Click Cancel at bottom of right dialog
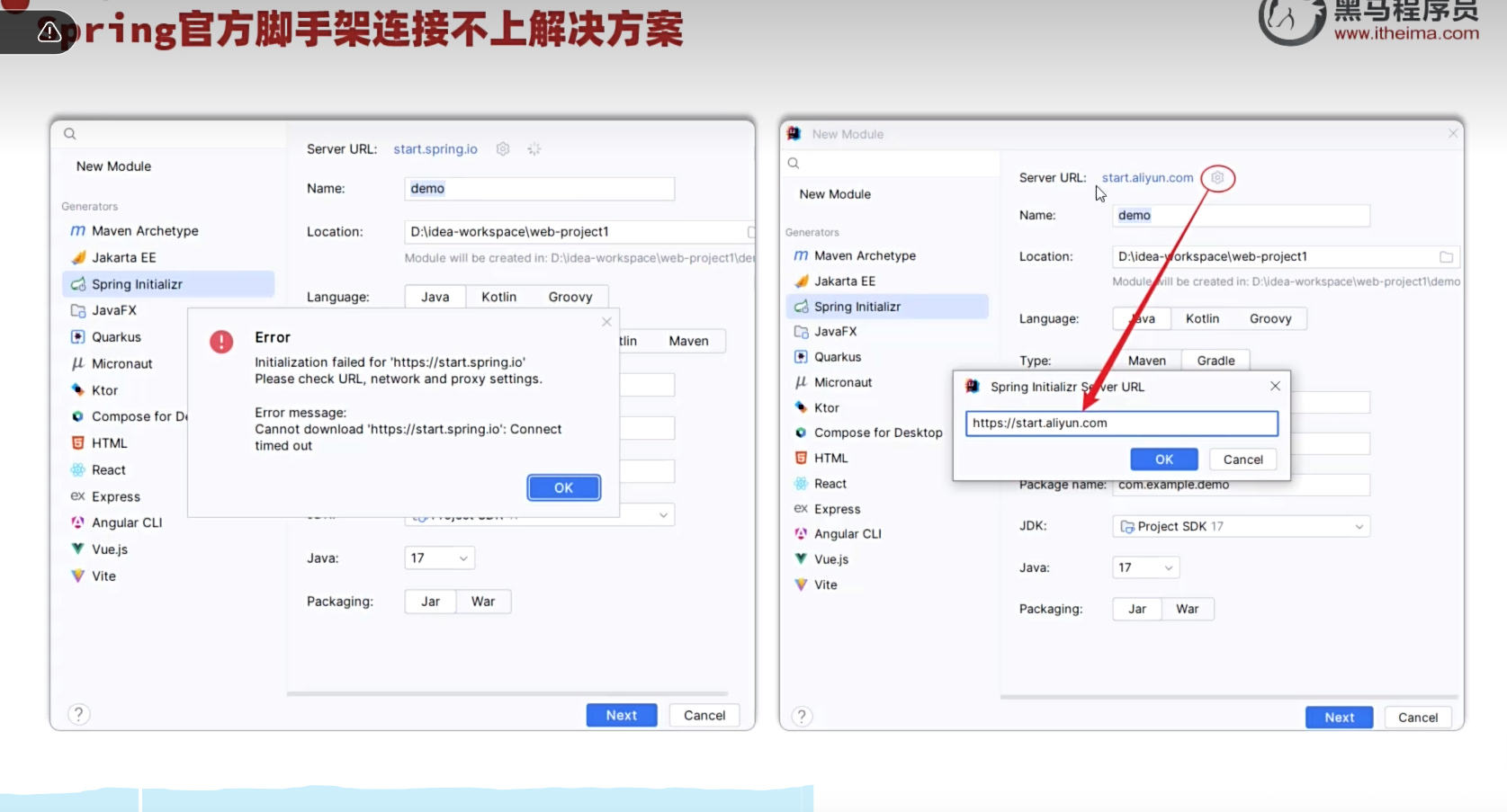Screen dimensions: 1507x812 [x=1418, y=718]
